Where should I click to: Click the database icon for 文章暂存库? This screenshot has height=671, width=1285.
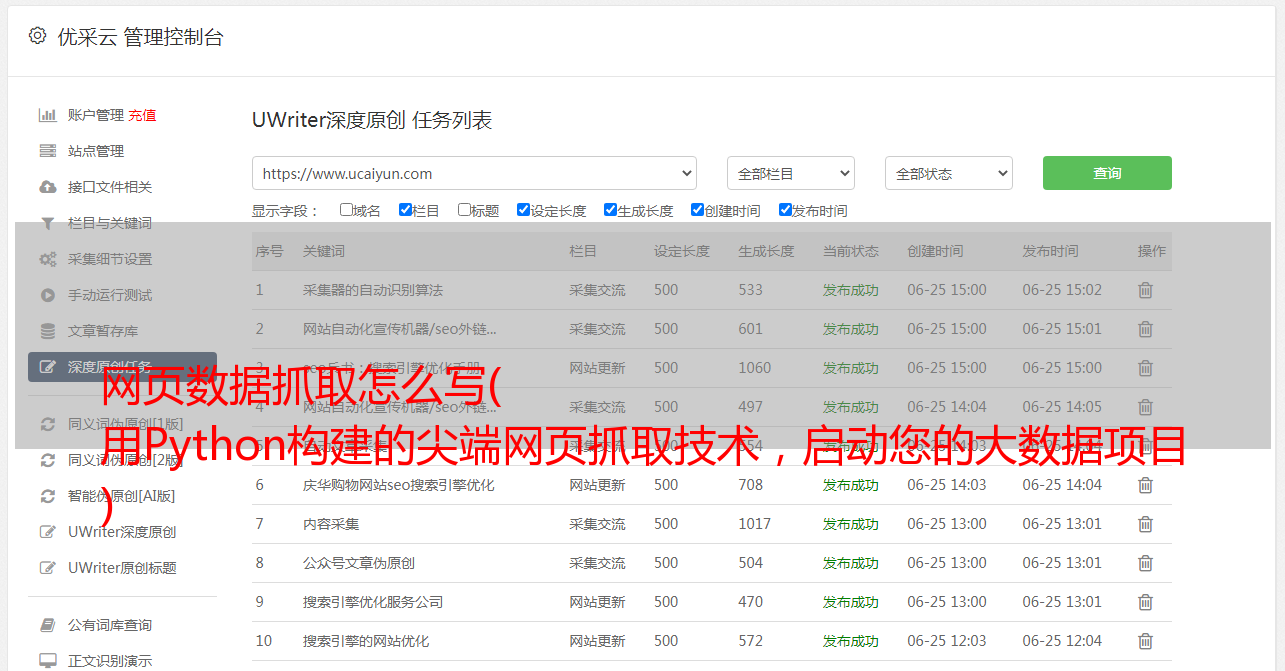(x=47, y=331)
